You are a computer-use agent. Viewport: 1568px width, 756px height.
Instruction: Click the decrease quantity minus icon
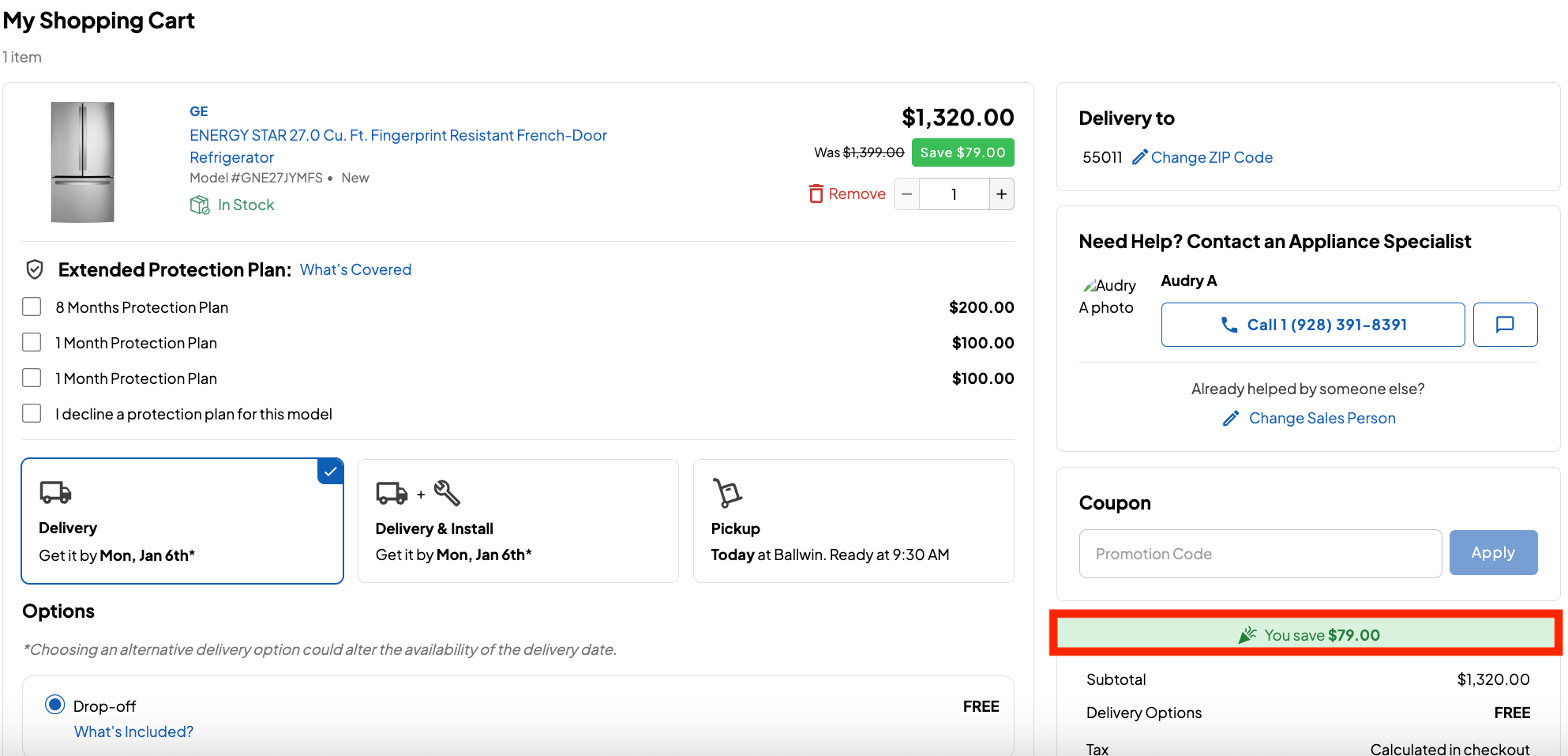tap(906, 194)
